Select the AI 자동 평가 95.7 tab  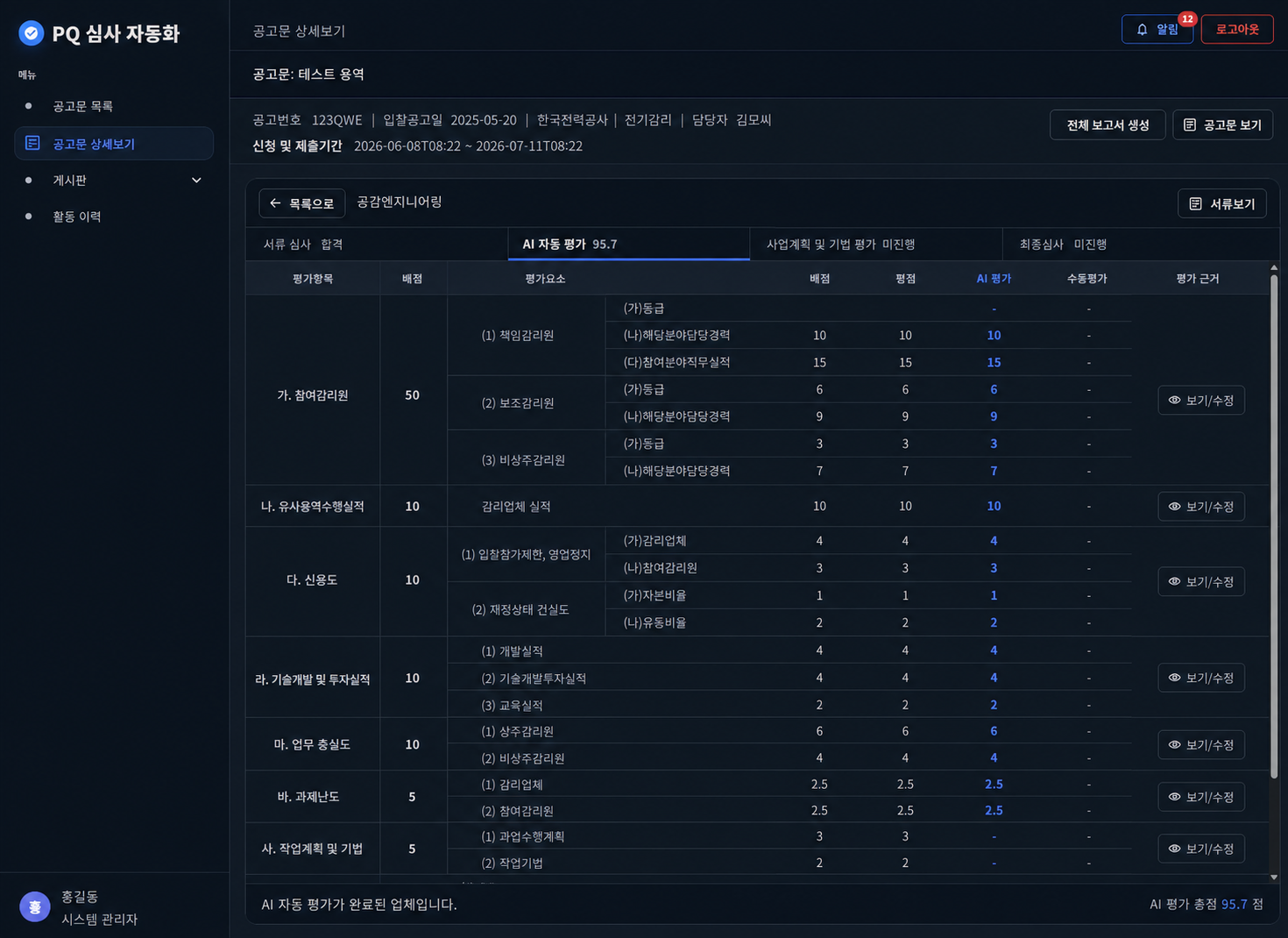coord(629,245)
